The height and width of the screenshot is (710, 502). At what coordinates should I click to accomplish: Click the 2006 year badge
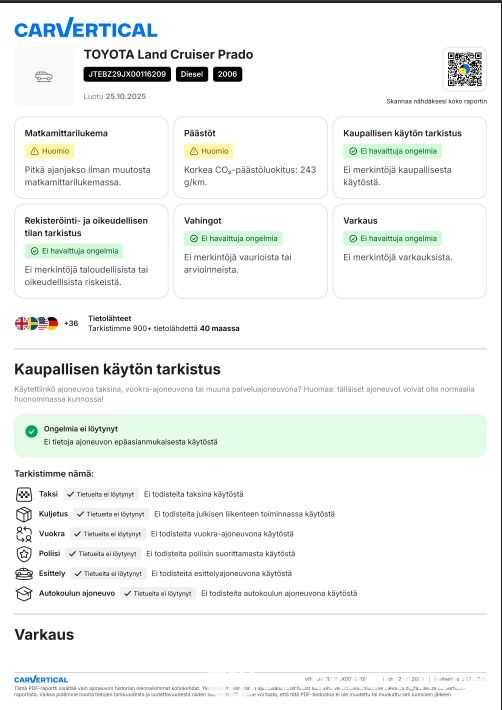[x=227, y=74]
